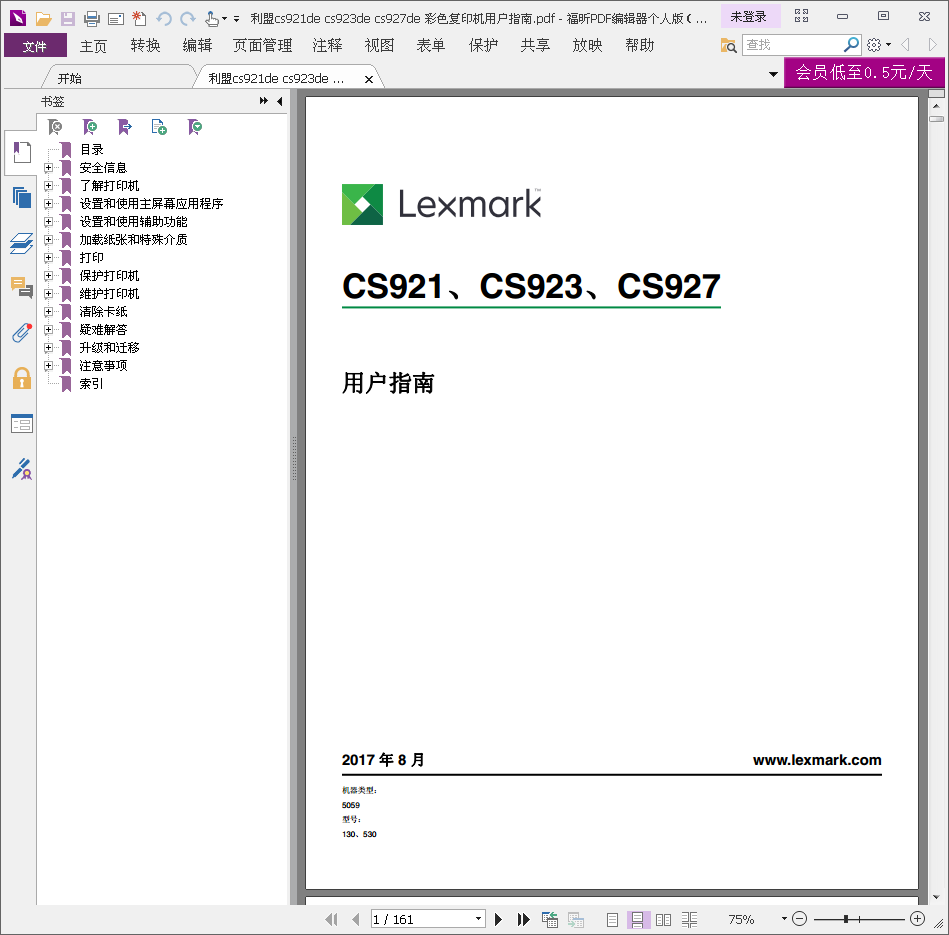The height and width of the screenshot is (935, 949).
Task: Click the delete bookmark icon
Action: (55, 126)
